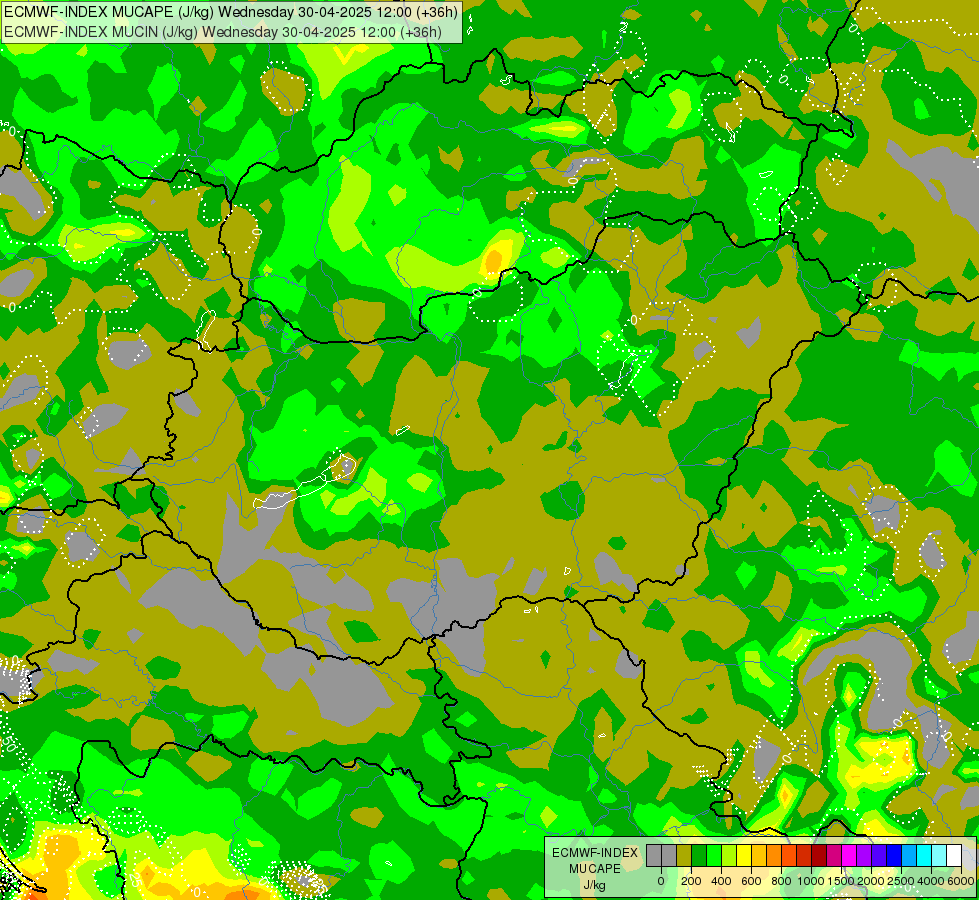The image size is (979, 900).
Task: Click the '6000' legend scale label
Action: [x=960, y=881]
